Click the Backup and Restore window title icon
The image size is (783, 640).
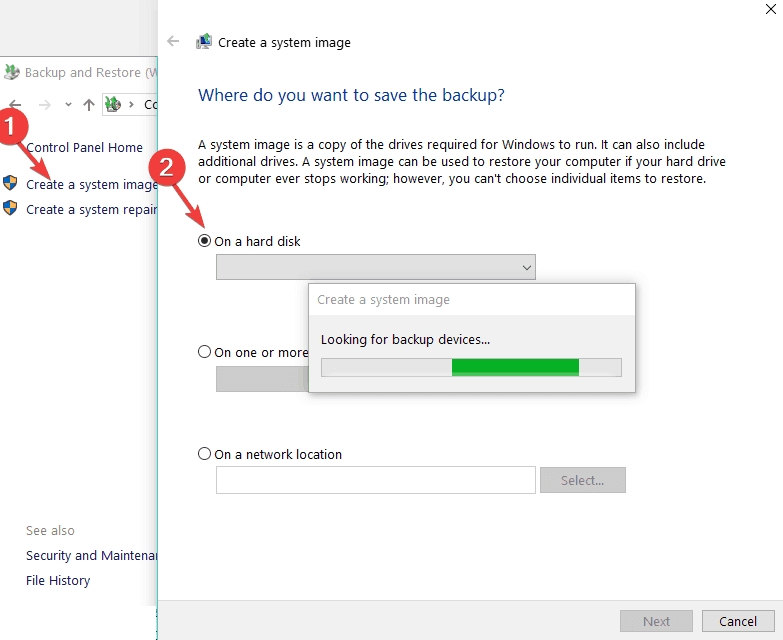click(11, 72)
